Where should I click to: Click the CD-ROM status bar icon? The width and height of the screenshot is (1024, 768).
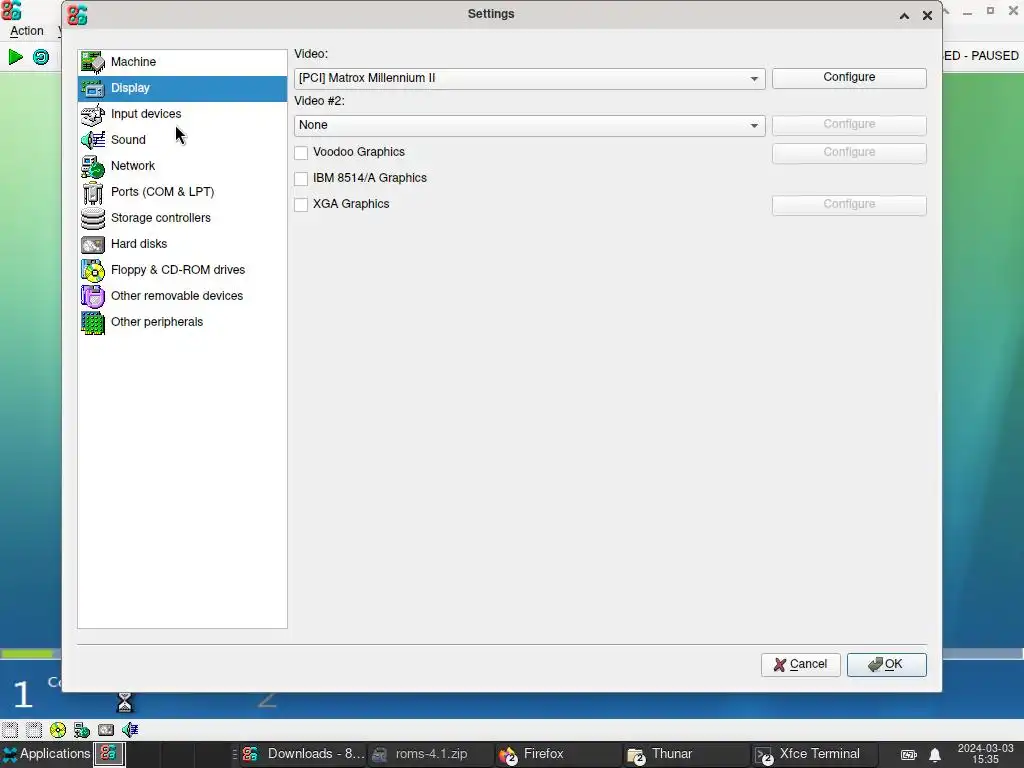[x=58, y=729]
